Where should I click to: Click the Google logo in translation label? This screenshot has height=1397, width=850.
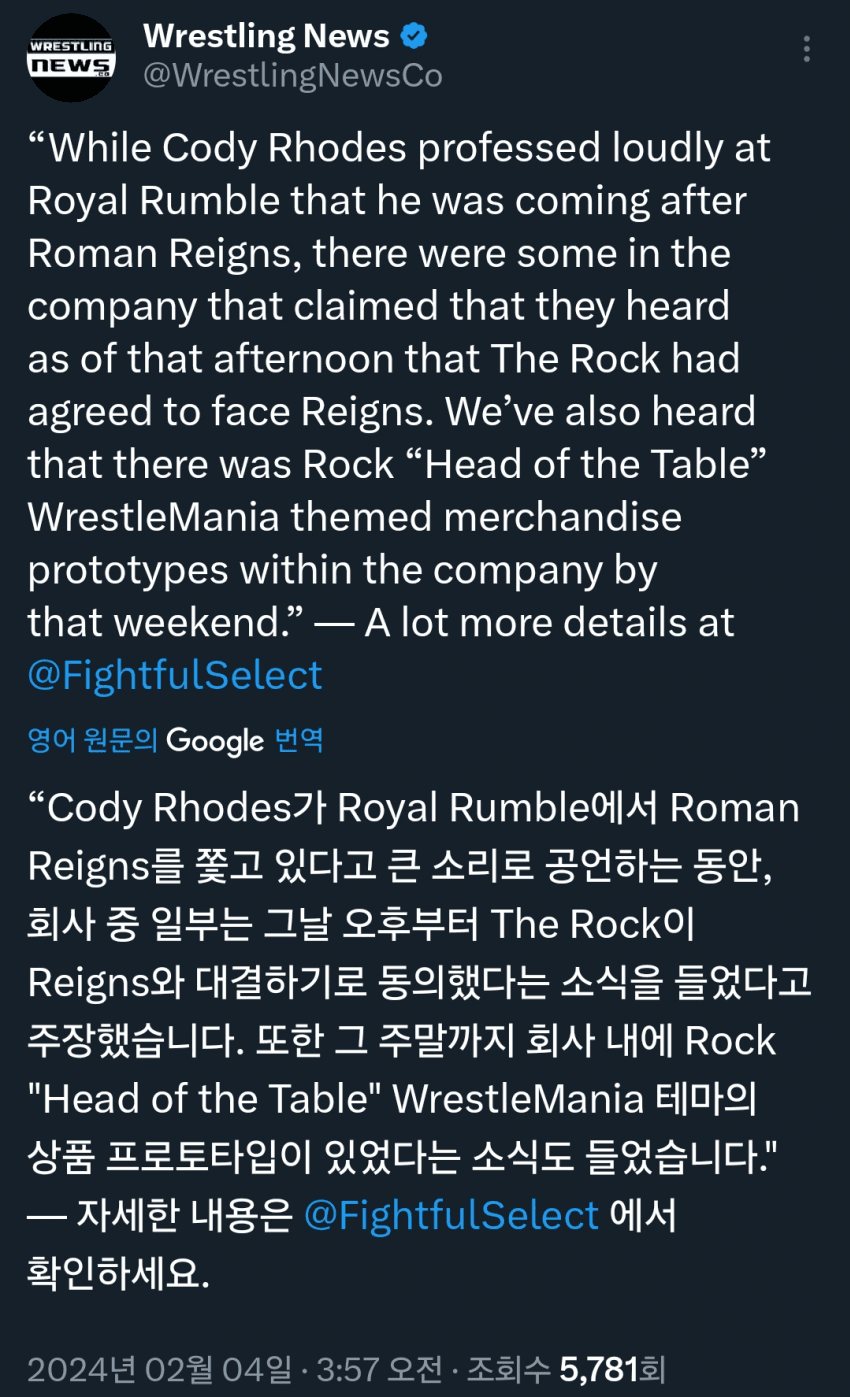click(215, 740)
